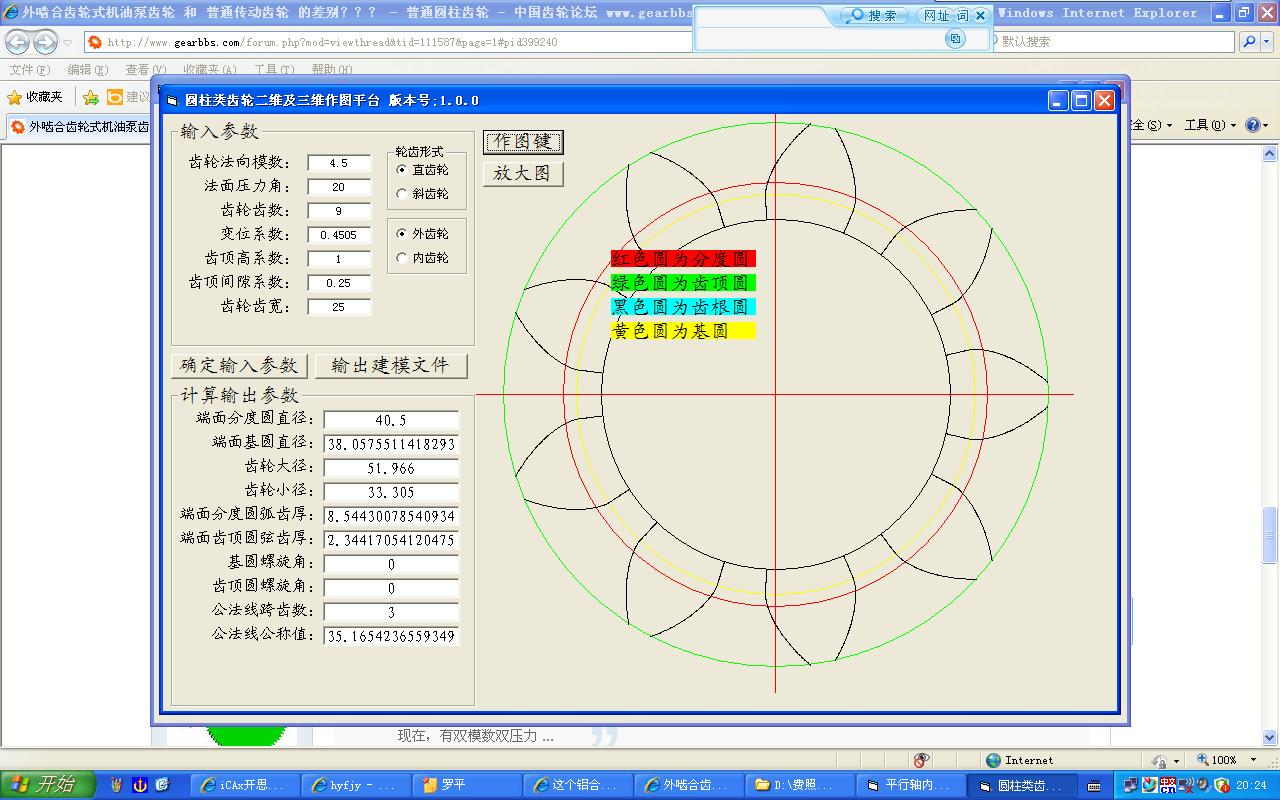1280x800 pixels.
Task: Click the 端面齿顶圆弦齿厚 output field
Action: pos(391,540)
